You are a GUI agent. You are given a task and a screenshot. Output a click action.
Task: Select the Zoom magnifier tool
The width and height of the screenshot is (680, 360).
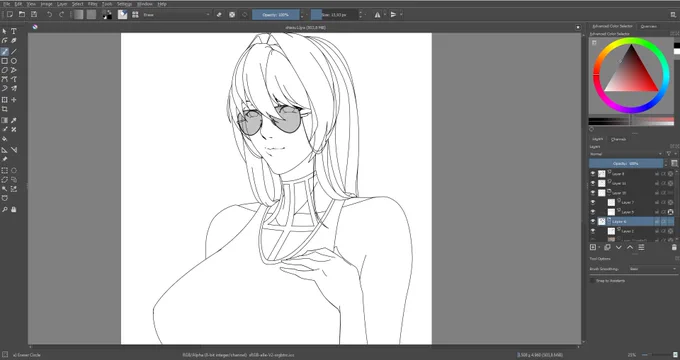pyautogui.click(x=5, y=209)
